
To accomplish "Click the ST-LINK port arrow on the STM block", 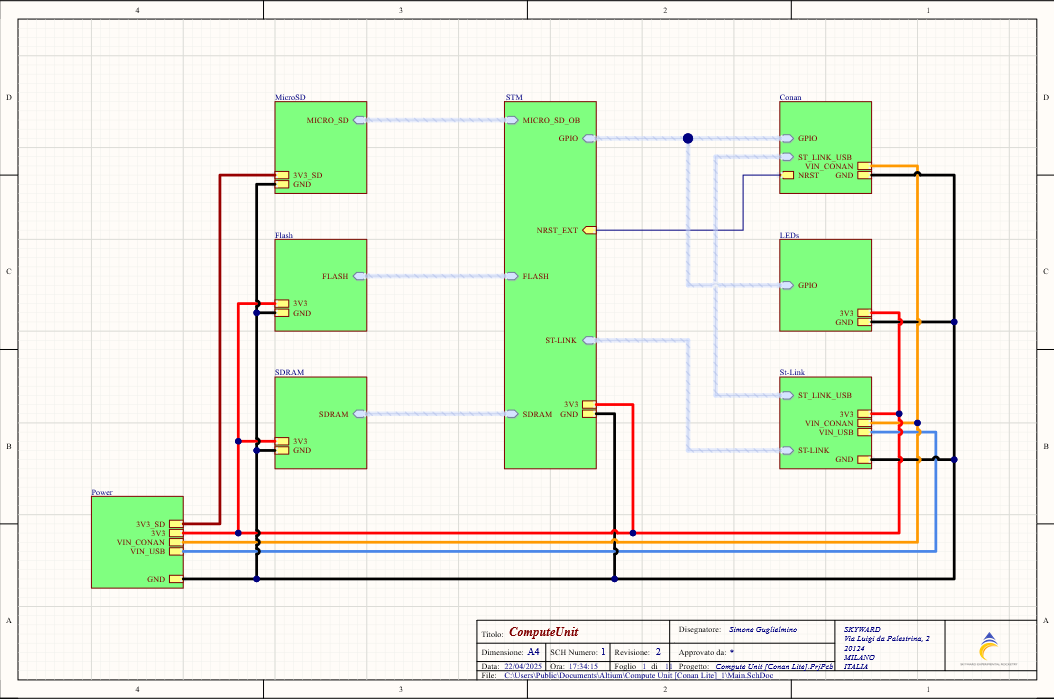I will tap(590, 340).
